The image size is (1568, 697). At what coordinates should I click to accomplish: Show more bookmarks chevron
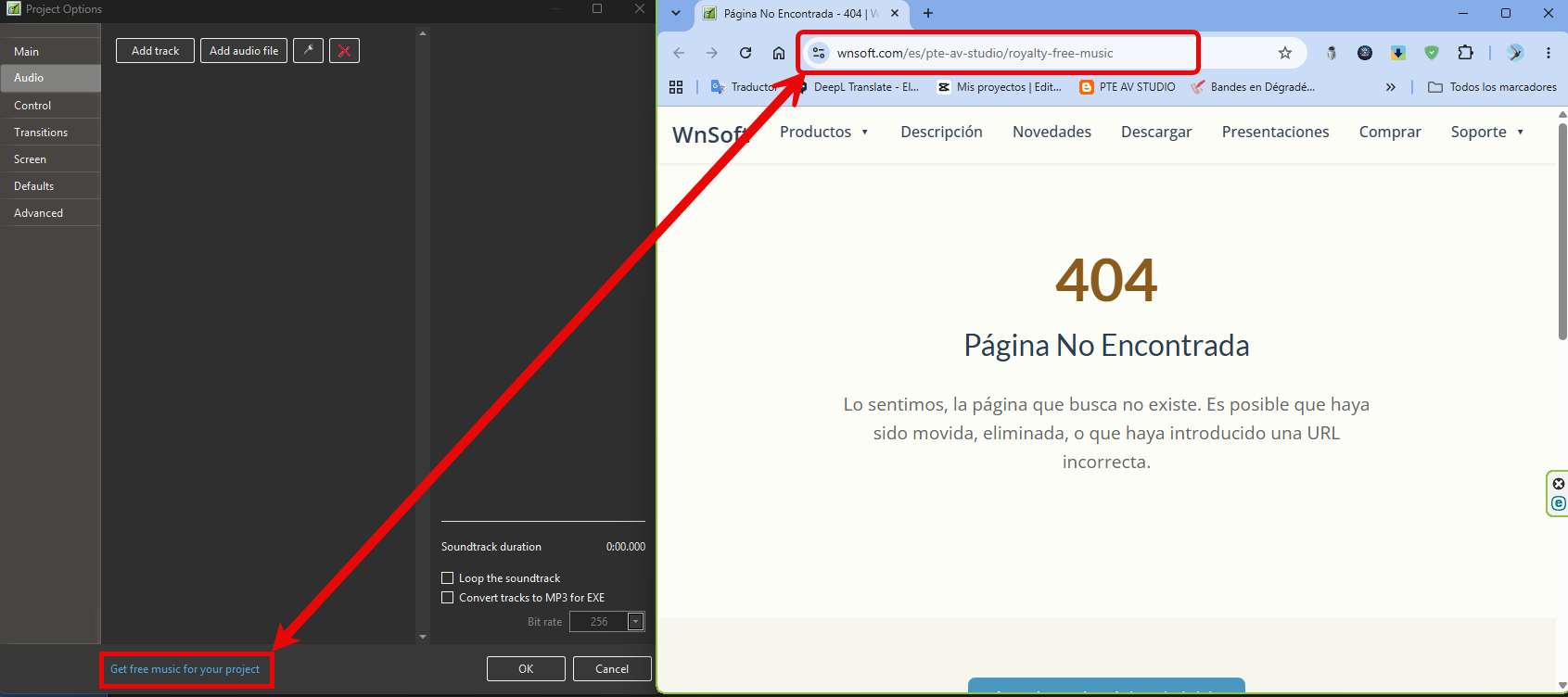tap(1391, 87)
